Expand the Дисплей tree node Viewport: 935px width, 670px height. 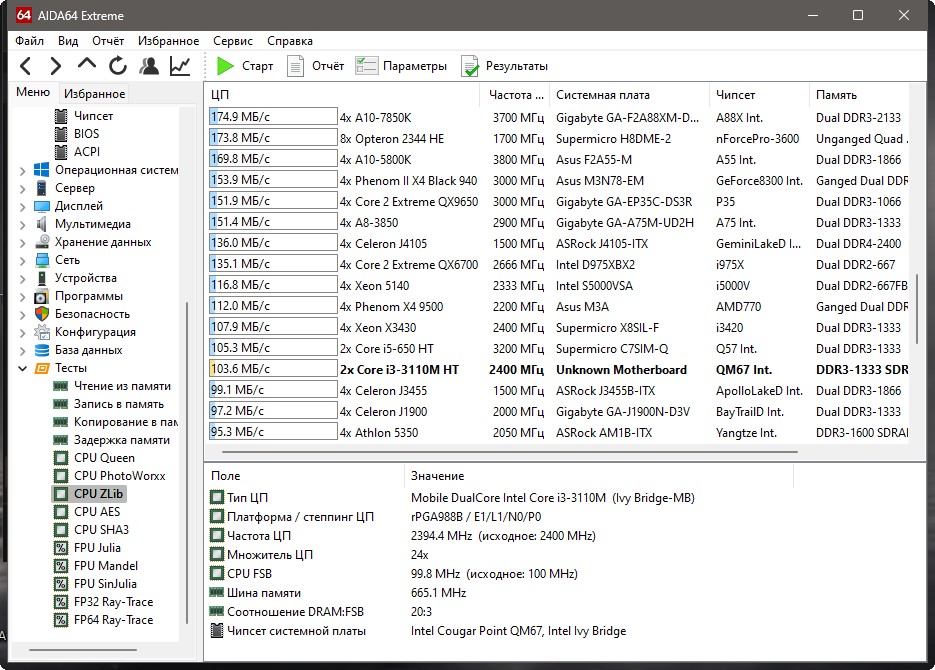23,207
